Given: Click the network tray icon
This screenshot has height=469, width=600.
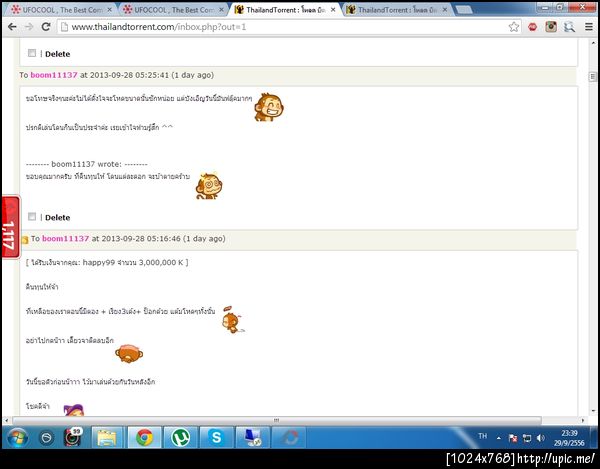Looking at the screenshot, I should point(527,438).
